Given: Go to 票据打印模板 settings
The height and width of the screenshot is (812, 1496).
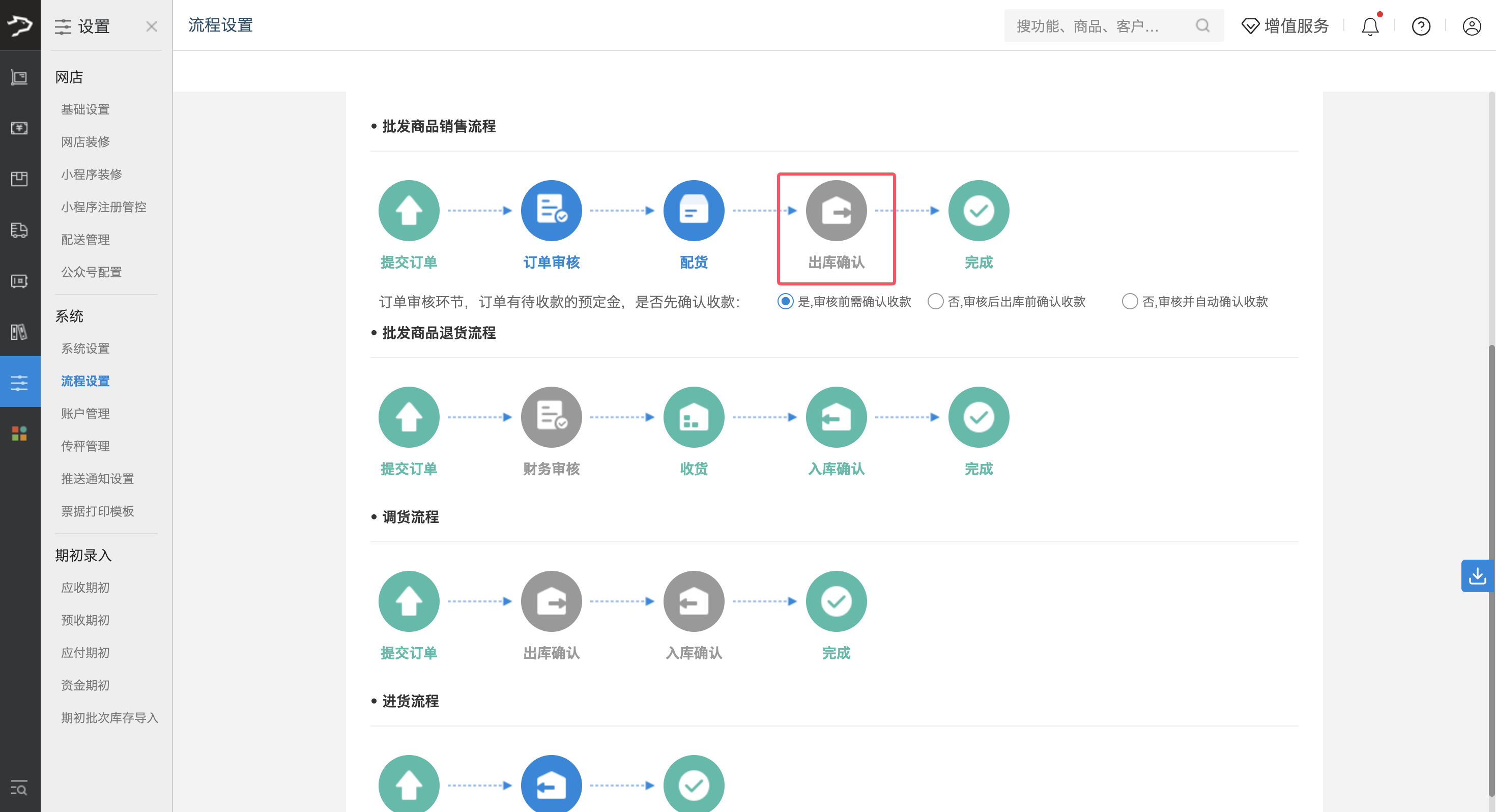Looking at the screenshot, I should 98,511.
